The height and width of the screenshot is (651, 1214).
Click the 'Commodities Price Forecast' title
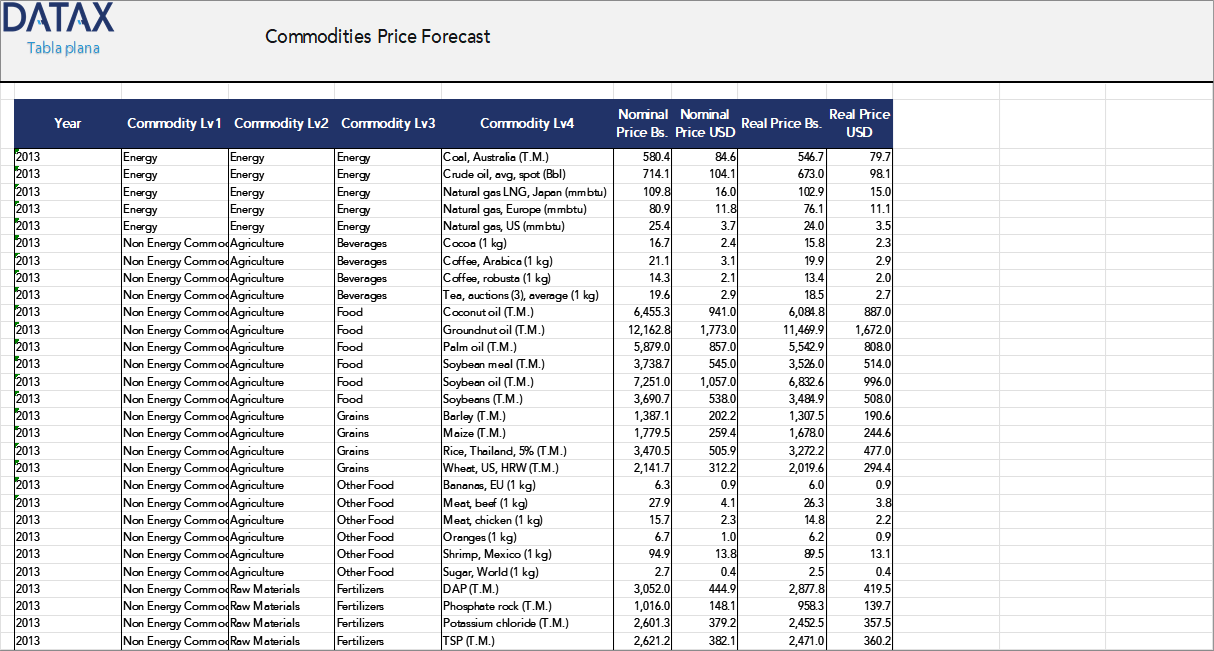[377, 36]
